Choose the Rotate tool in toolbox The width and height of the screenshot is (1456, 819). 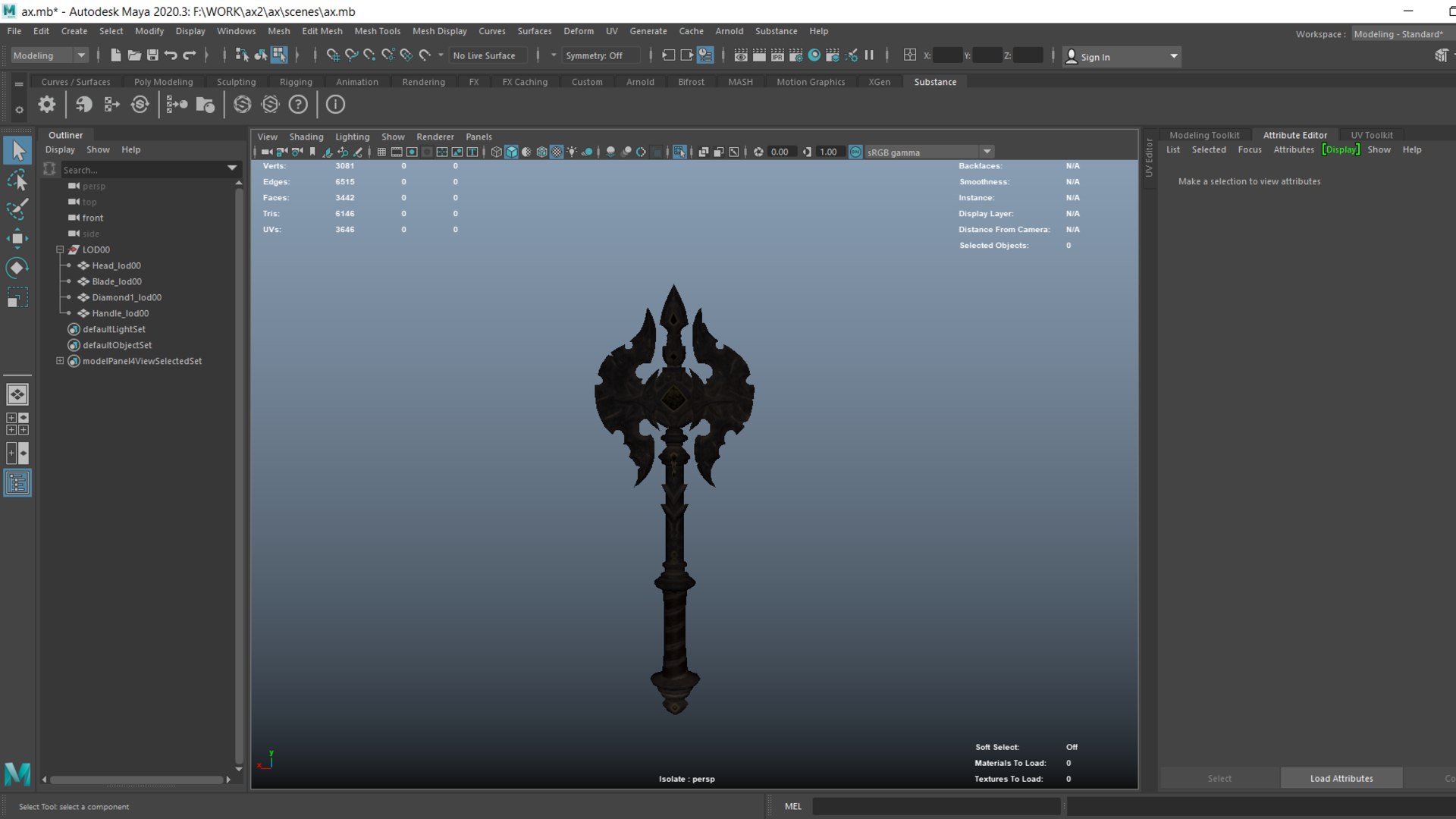point(17,267)
